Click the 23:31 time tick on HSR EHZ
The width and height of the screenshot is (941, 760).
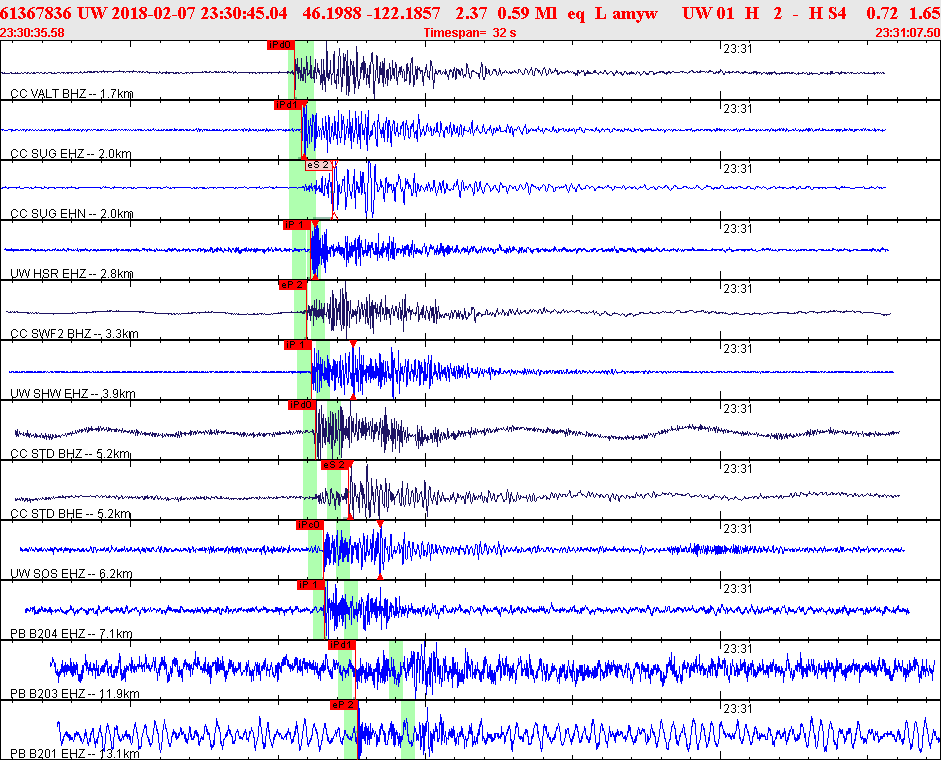(x=738, y=229)
